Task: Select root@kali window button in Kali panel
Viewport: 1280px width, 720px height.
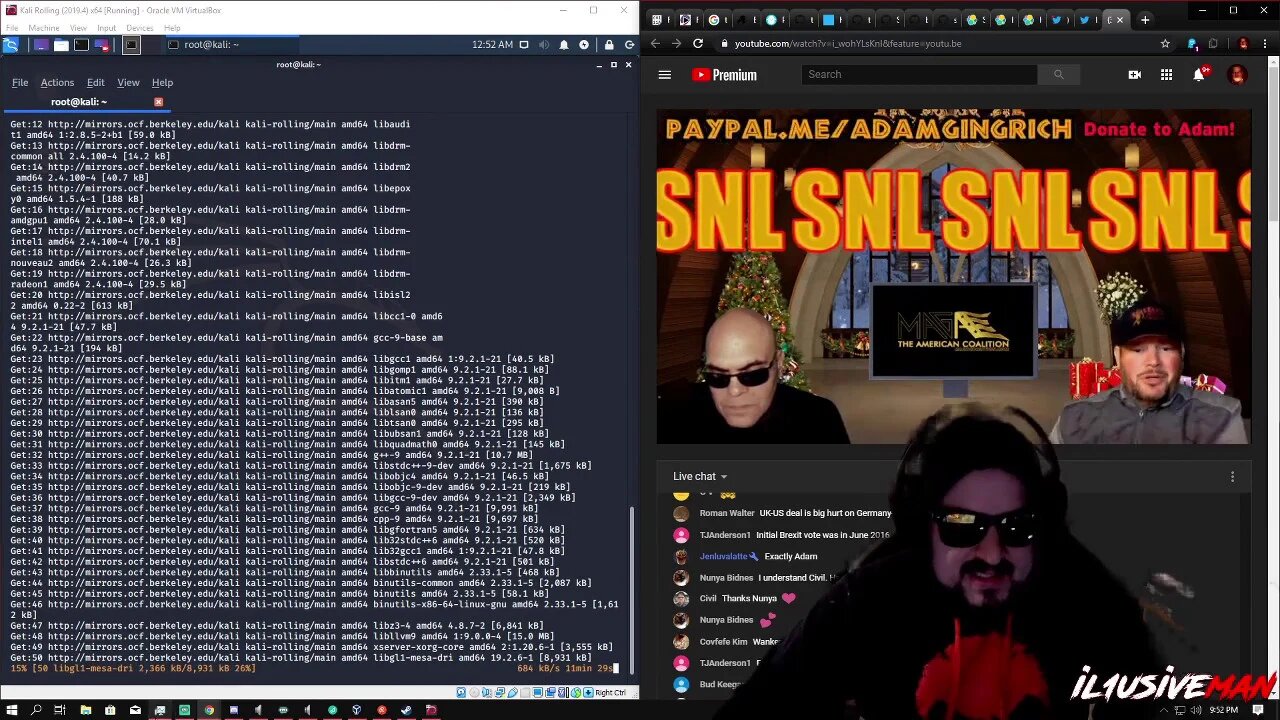Action: 230,44
